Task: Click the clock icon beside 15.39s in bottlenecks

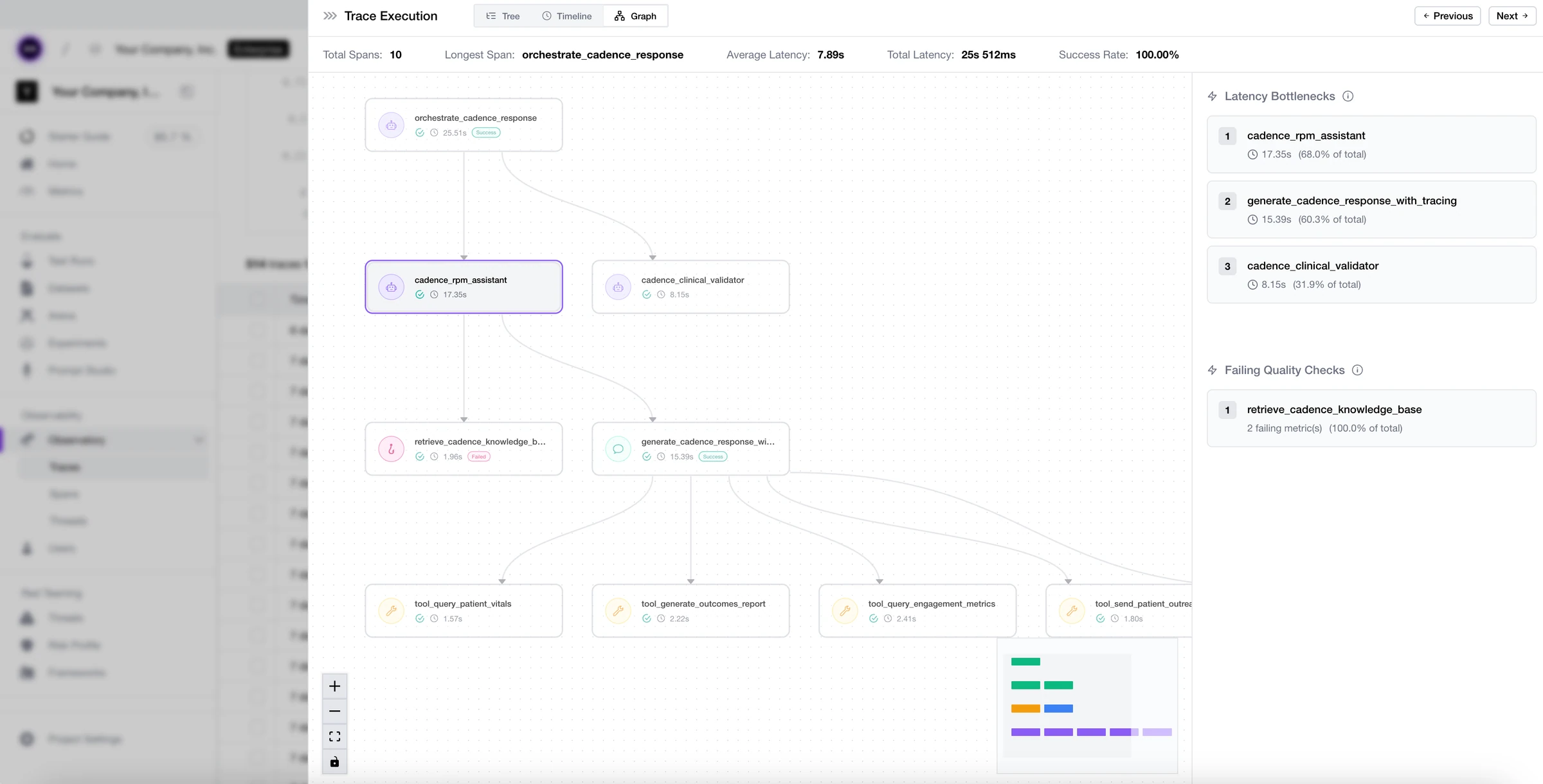Action: (x=1252, y=220)
